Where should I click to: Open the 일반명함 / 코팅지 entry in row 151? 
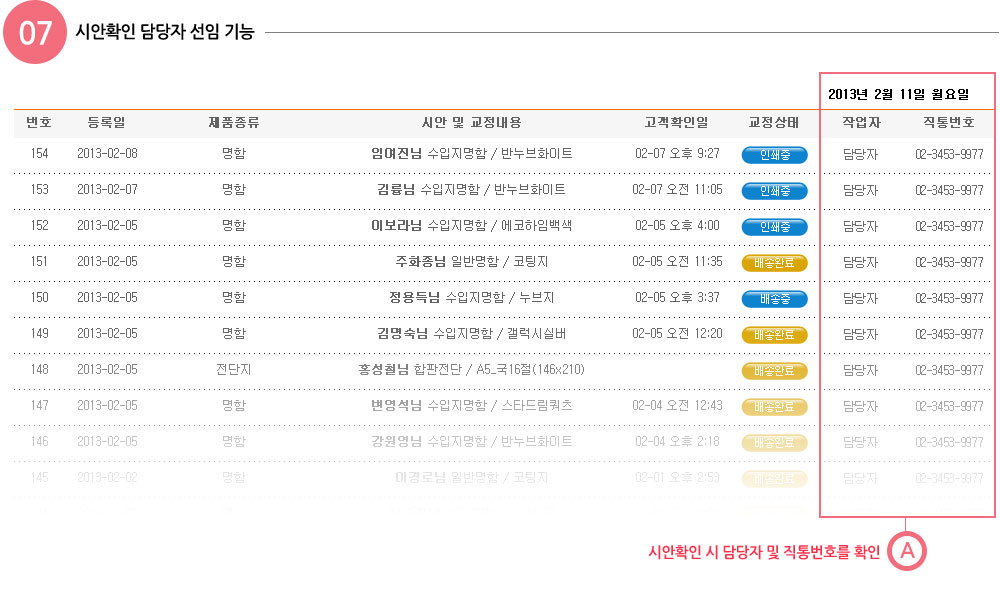pyautogui.click(x=471, y=262)
